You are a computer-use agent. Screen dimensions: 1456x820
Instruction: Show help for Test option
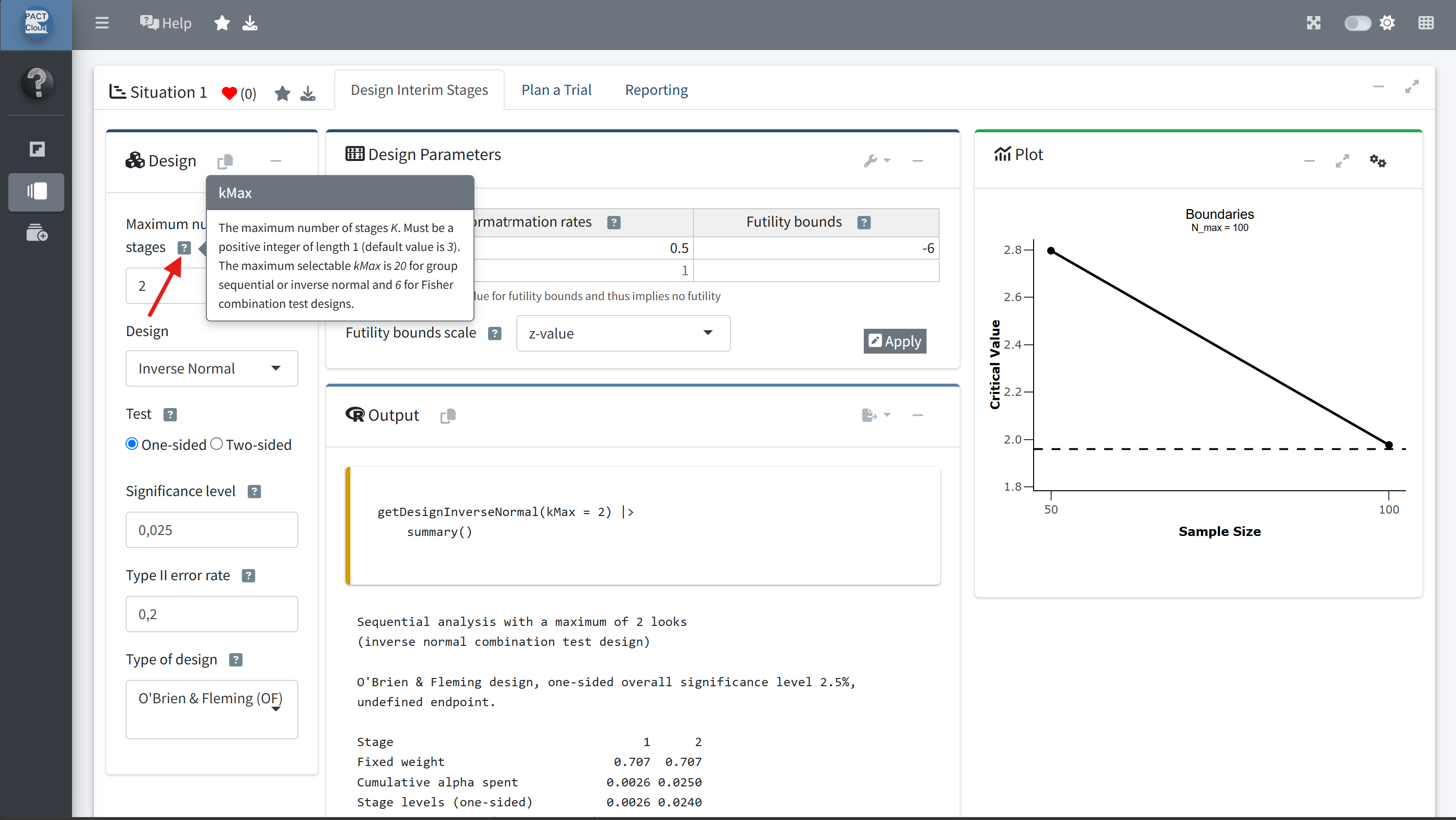(x=169, y=414)
